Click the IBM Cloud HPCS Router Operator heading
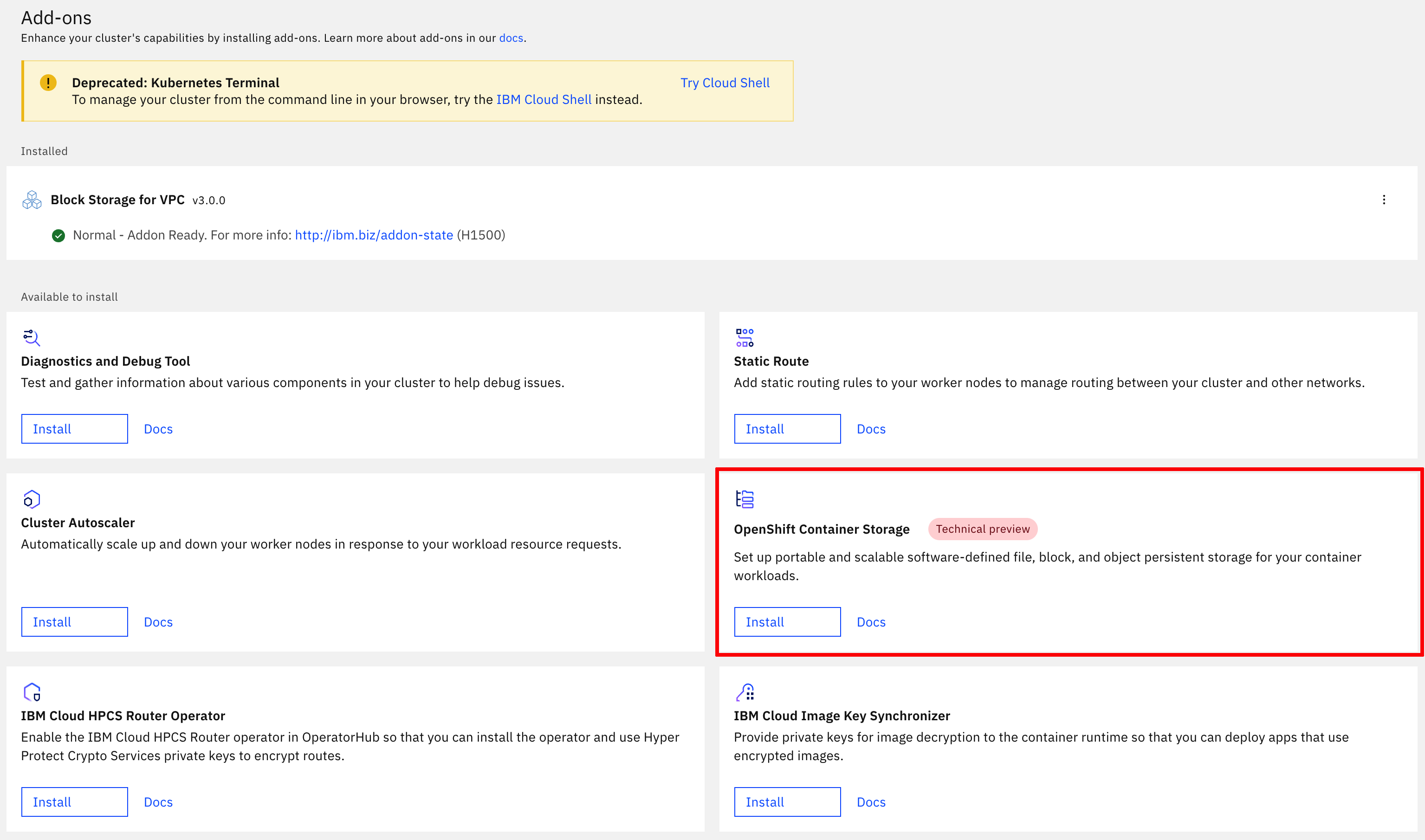The image size is (1425, 840). (123, 716)
